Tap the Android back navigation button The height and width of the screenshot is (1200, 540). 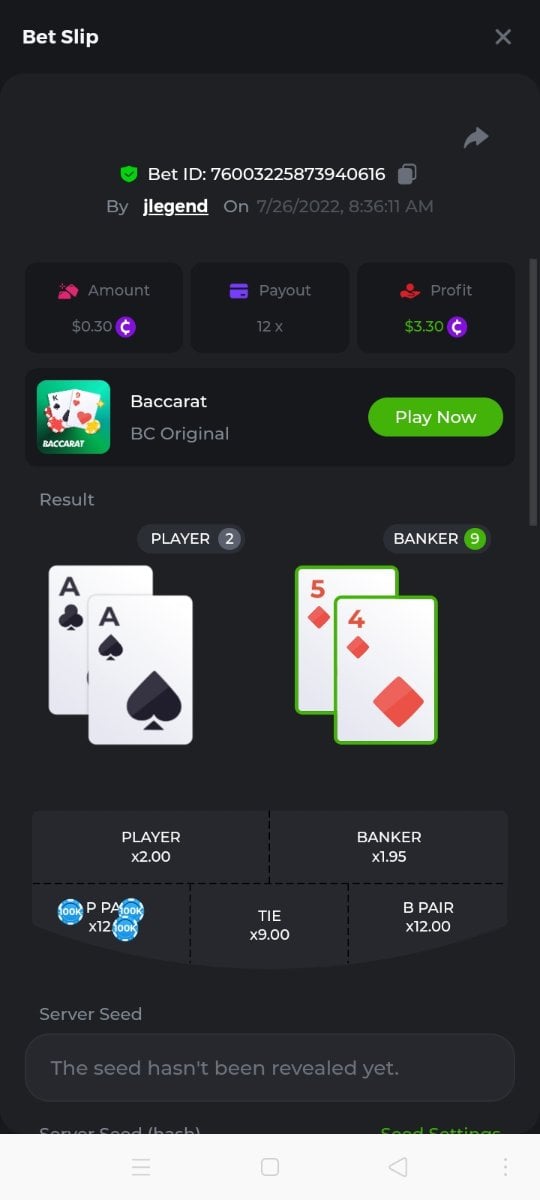397,1167
